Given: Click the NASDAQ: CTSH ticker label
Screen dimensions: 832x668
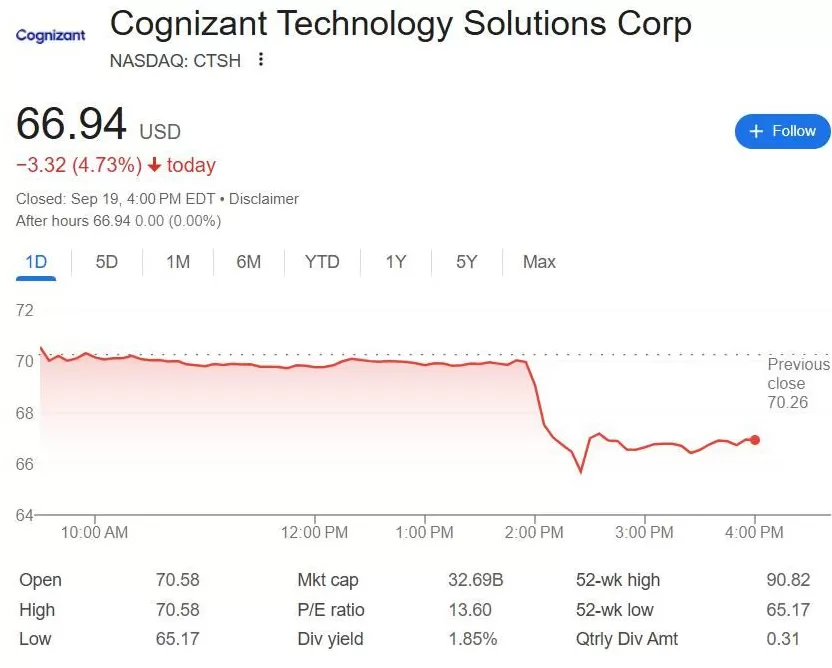Looking at the screenshot, I should pos(174,60).
